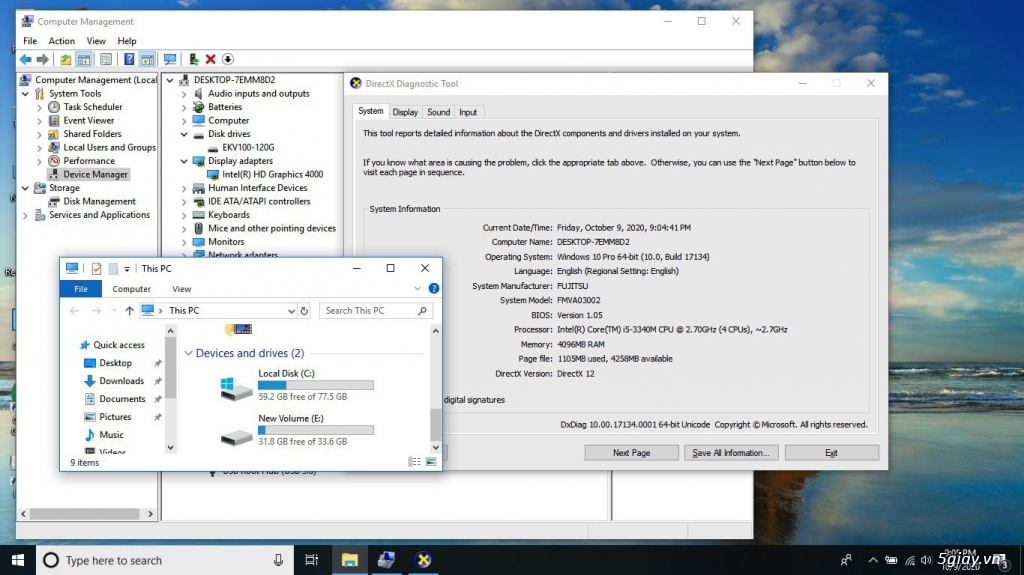Screen dimensions: 1024x575
Task: Switch to details view icon in This PC
Action: tap(415, 462)
